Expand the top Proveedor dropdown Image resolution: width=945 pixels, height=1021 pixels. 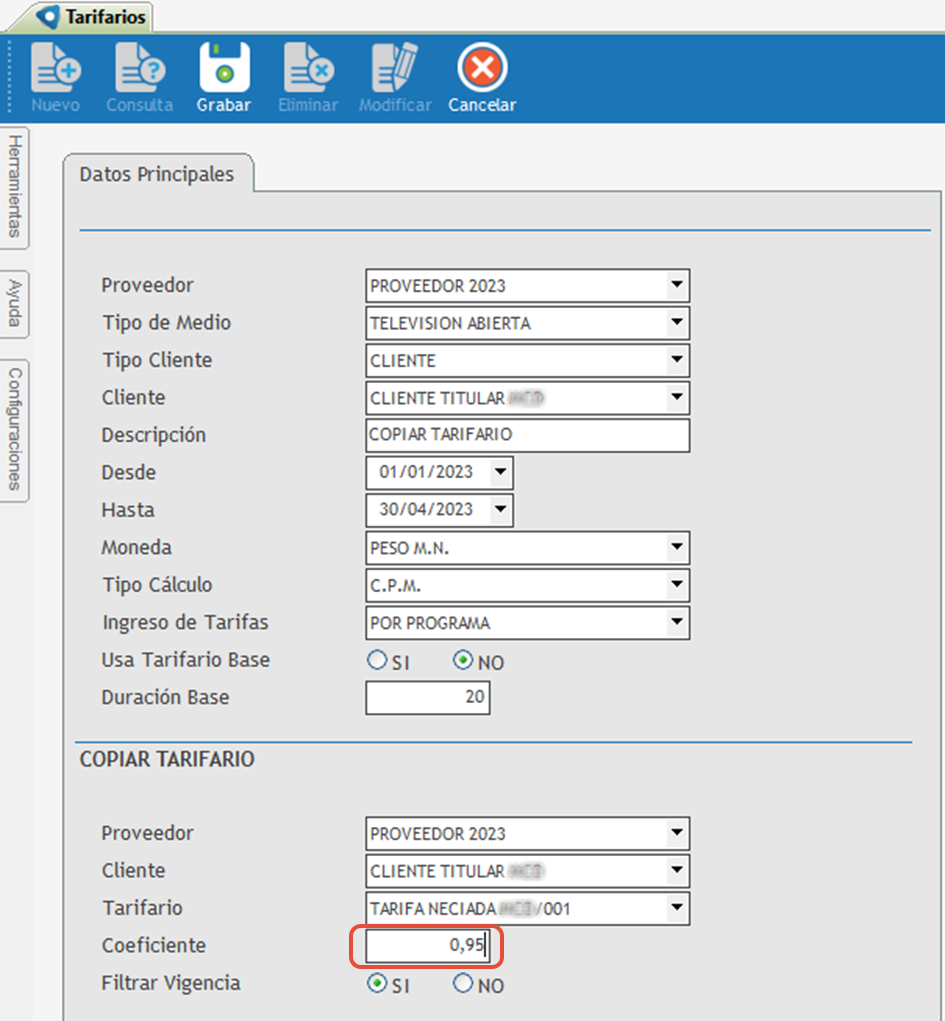coord(677,285)
